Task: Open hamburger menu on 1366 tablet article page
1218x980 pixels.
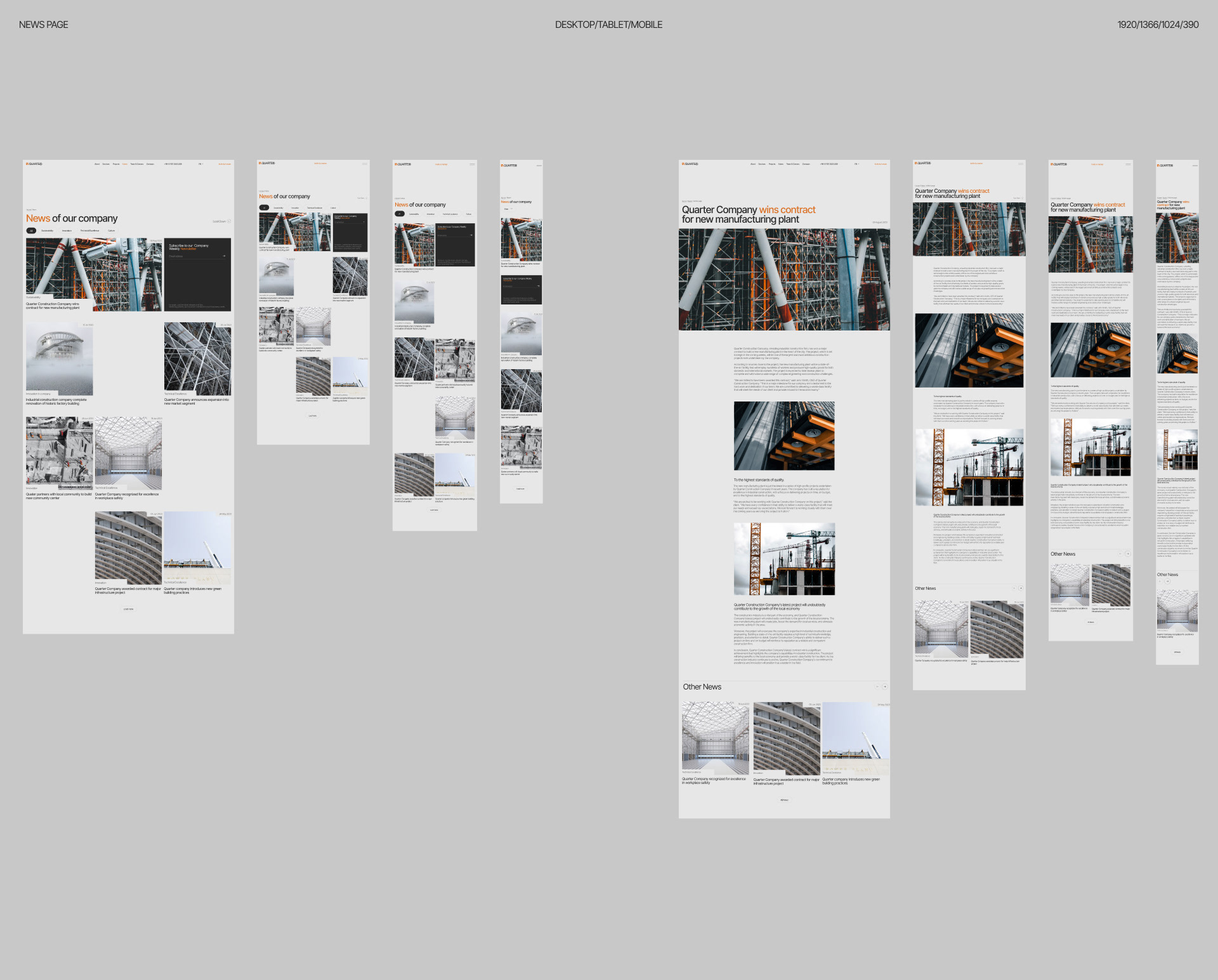Action: click(x=1021, y=164)
